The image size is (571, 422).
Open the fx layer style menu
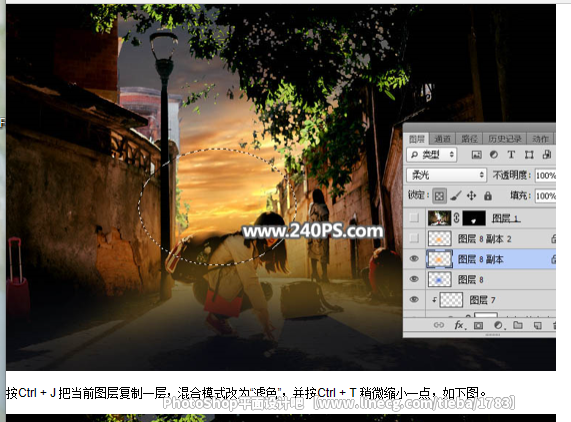(x=459, y=325)
